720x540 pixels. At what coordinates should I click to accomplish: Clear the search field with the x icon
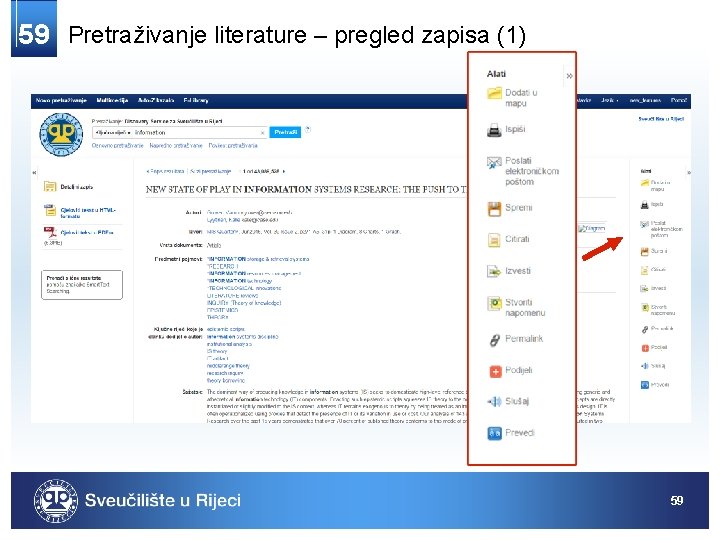[x=262, y=133]
